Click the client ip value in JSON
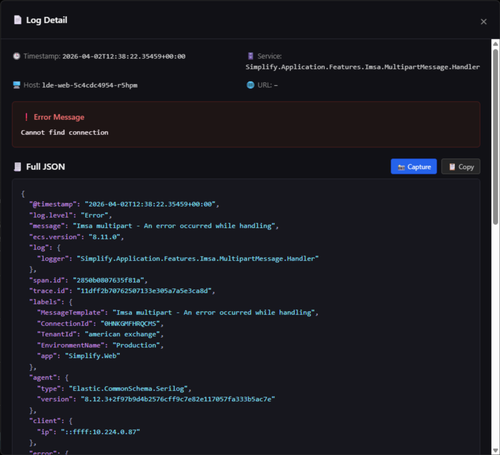The image size is (500, 455). (x=100, y=432)
